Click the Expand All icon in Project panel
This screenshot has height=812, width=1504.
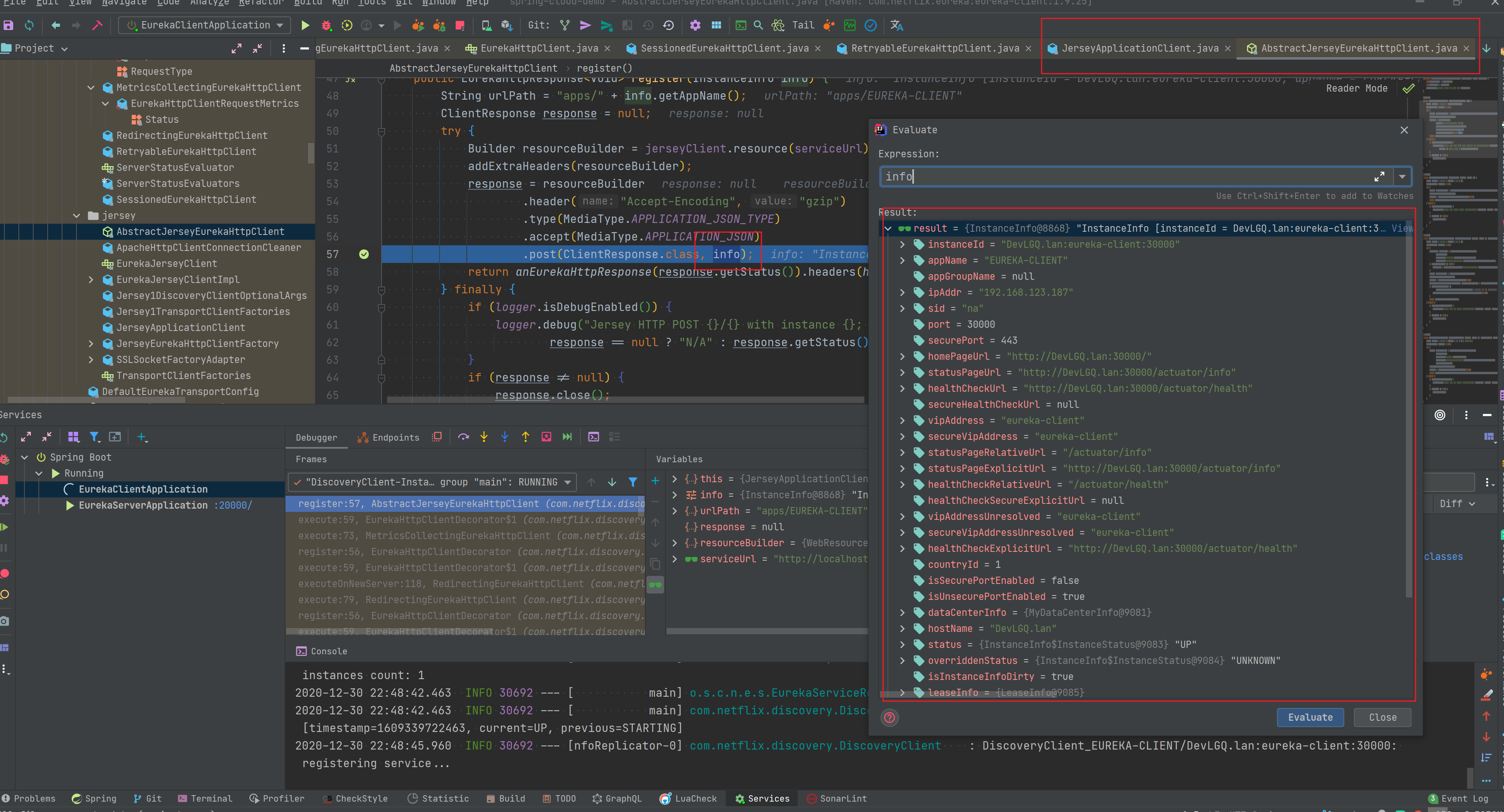[237, 48]
